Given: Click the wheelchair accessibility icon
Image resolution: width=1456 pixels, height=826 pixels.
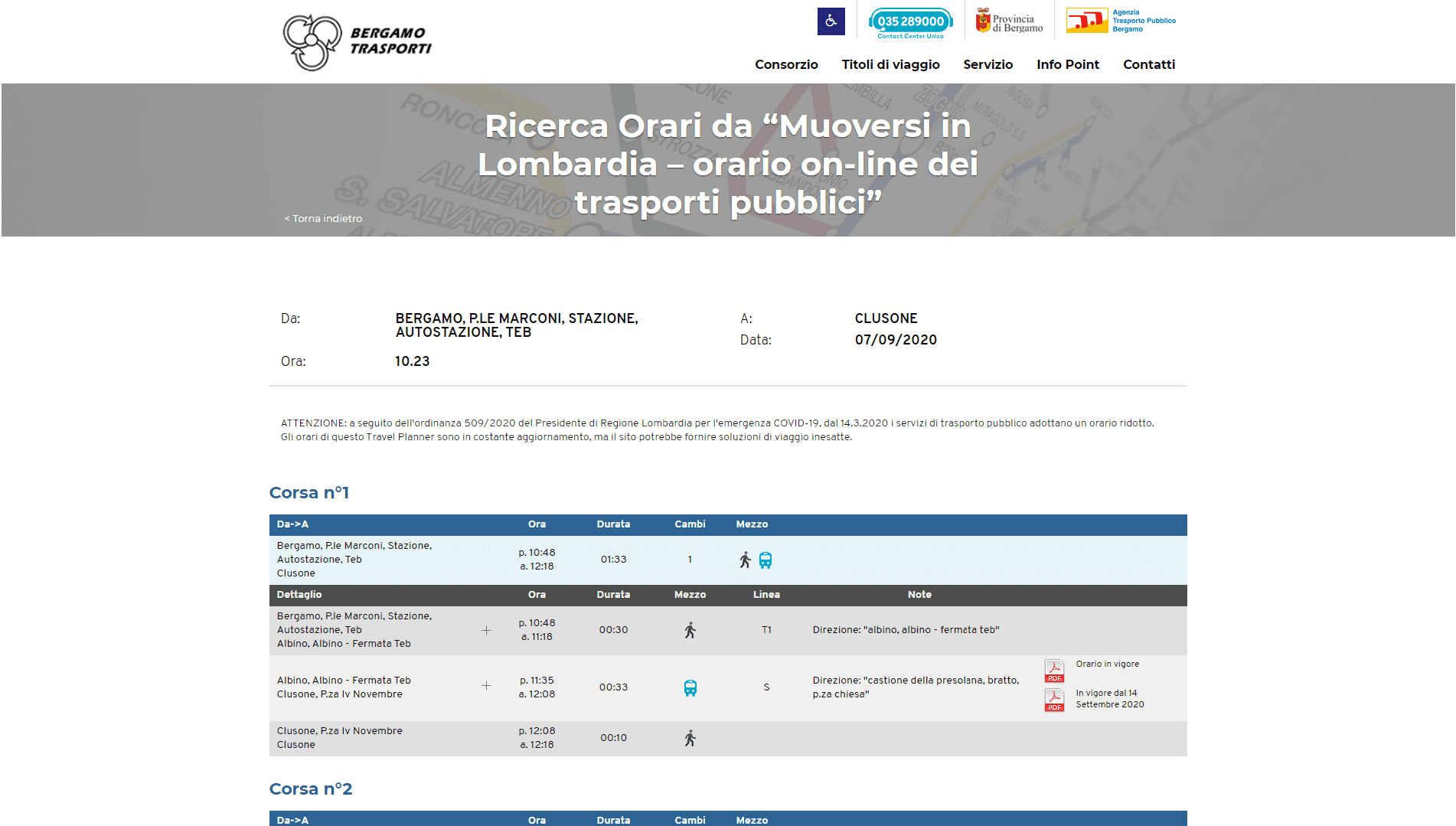Looking at the screenshot, I should click(831, 21).
